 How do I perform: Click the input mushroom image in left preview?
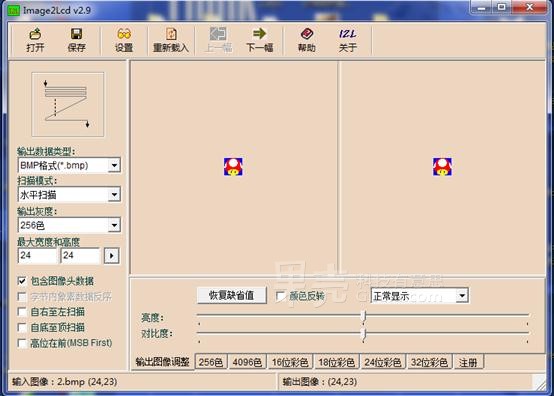click(233, 167)
